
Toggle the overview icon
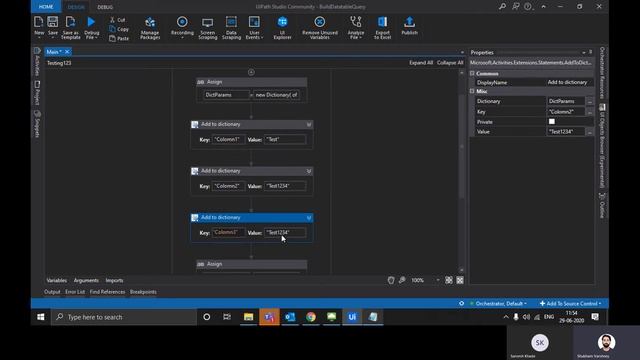460,280
